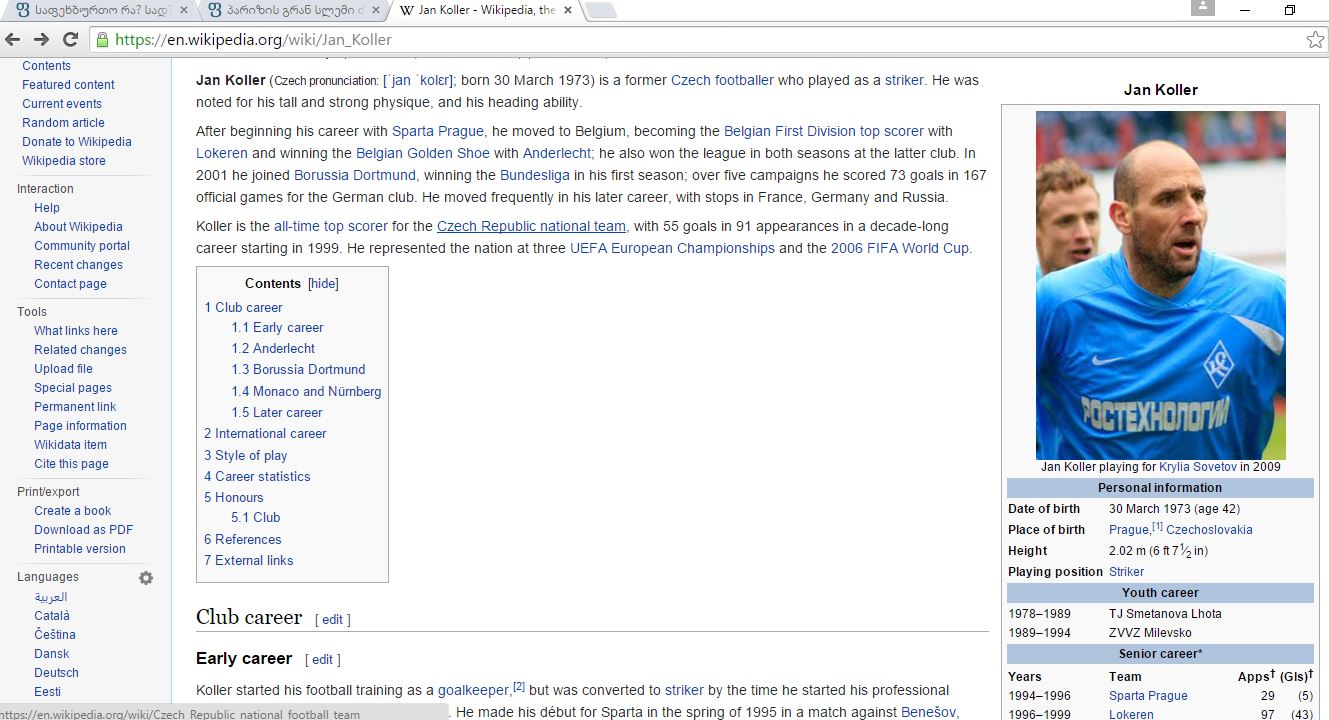
Task: Open the Contact page link
Action: pos(70,284)
